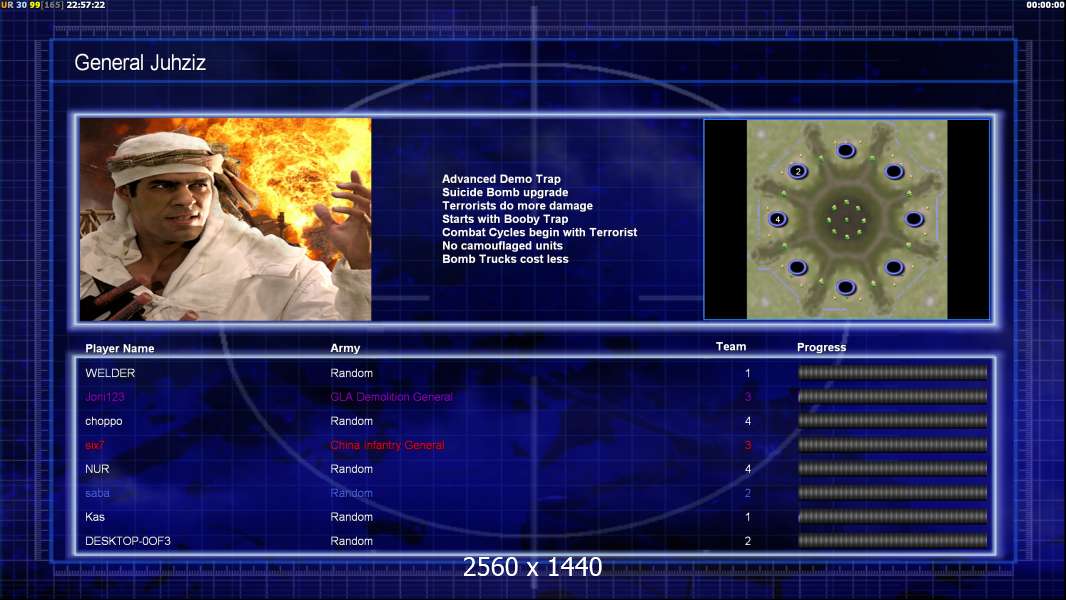
Task: Select the top-center start position on map
Action: pyautogui.click(x=846, y=150)
